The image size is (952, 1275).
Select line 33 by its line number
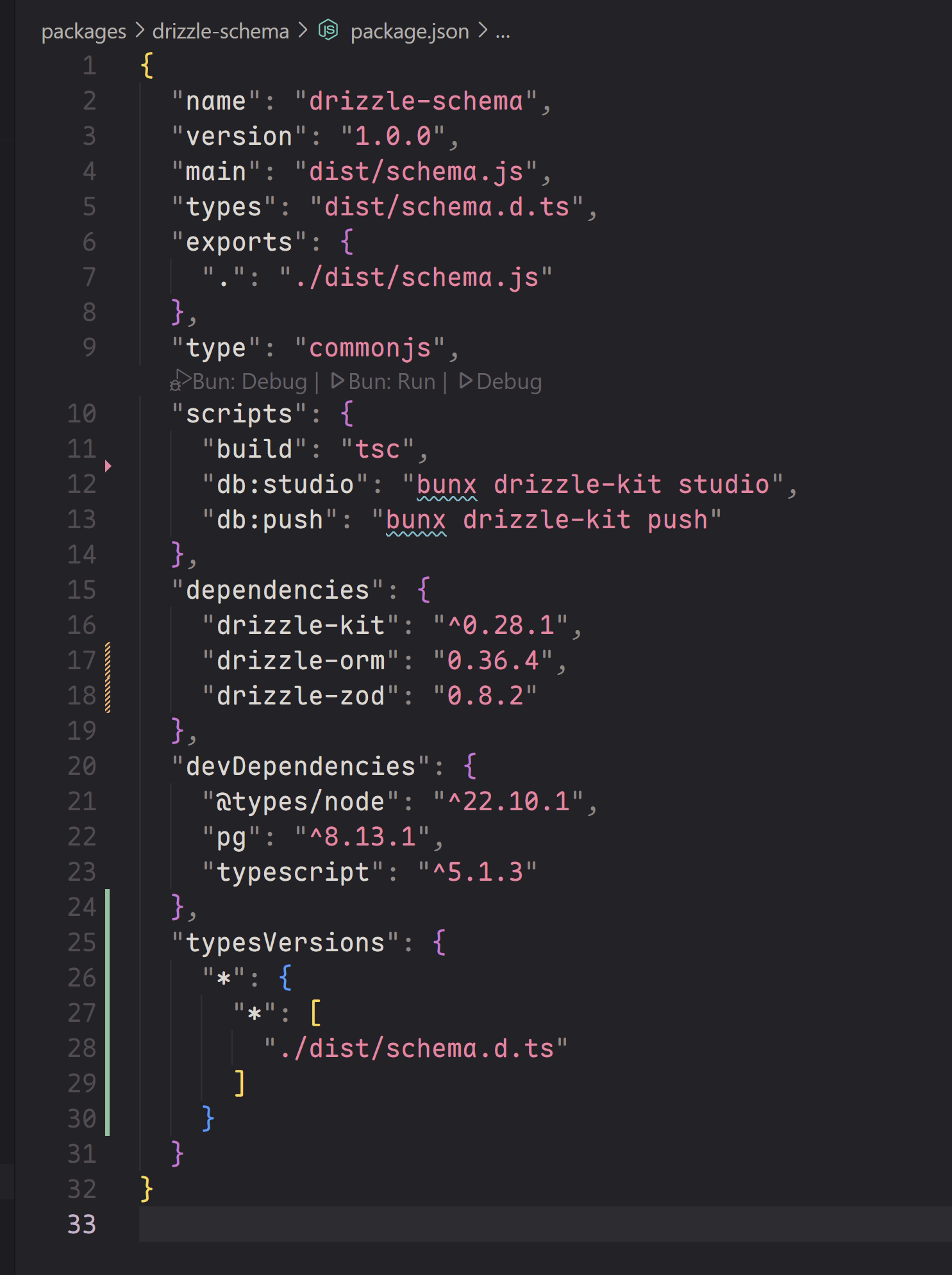click(x=81, y=1224)
